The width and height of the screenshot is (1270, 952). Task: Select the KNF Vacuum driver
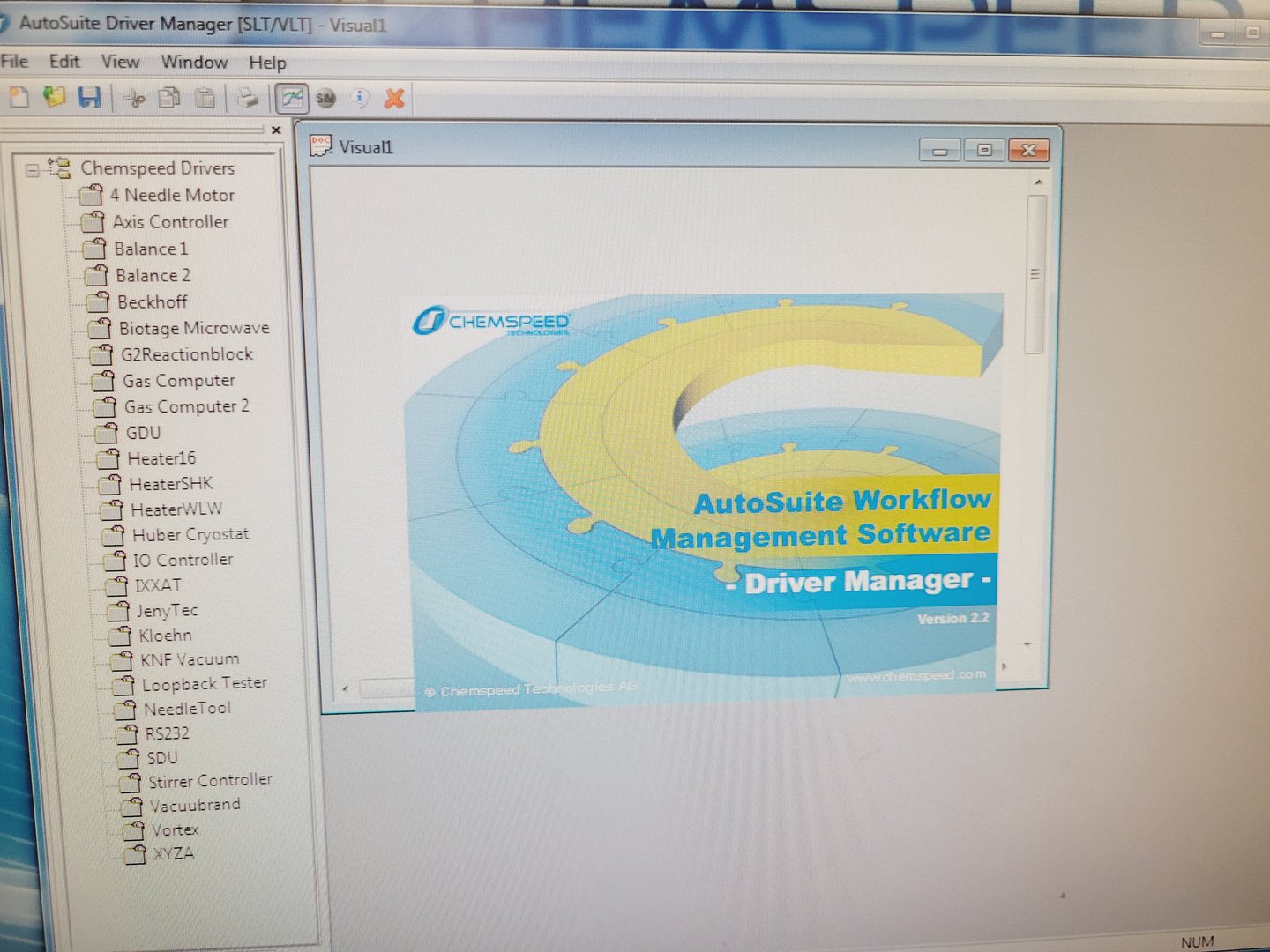190,659
